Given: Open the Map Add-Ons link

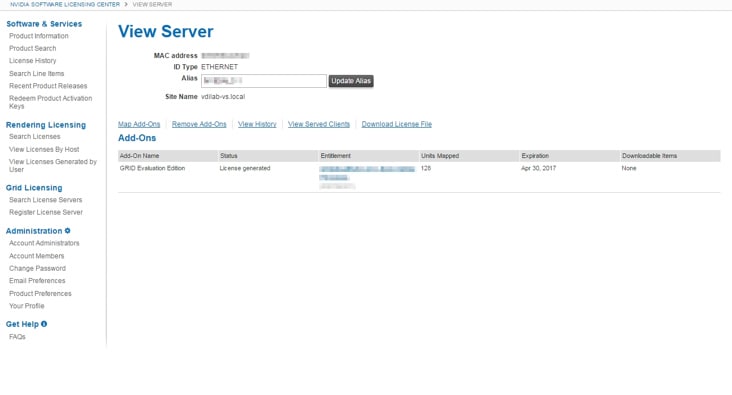Looking at the screenshot, I should (139, 124).
